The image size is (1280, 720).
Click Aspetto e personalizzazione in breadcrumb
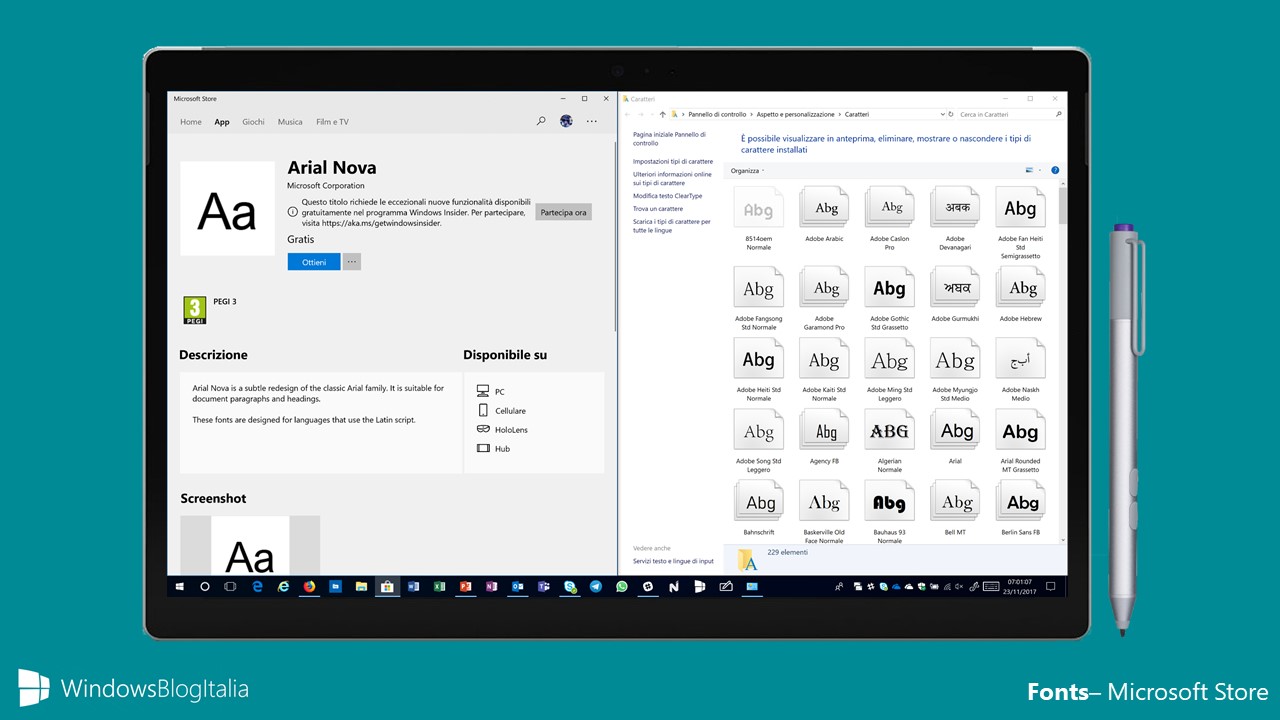coord(795,115)
